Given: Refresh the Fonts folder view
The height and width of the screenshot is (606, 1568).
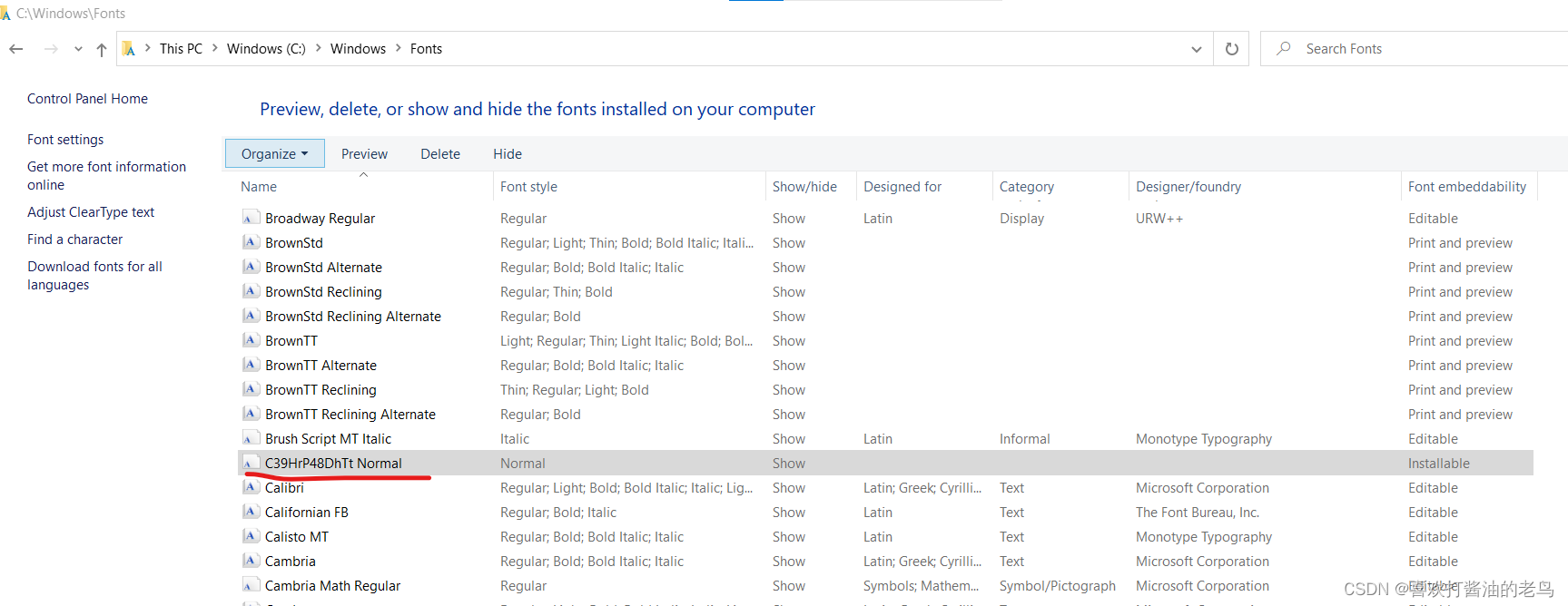Looking at the screenshot, I should [1232, 49].
